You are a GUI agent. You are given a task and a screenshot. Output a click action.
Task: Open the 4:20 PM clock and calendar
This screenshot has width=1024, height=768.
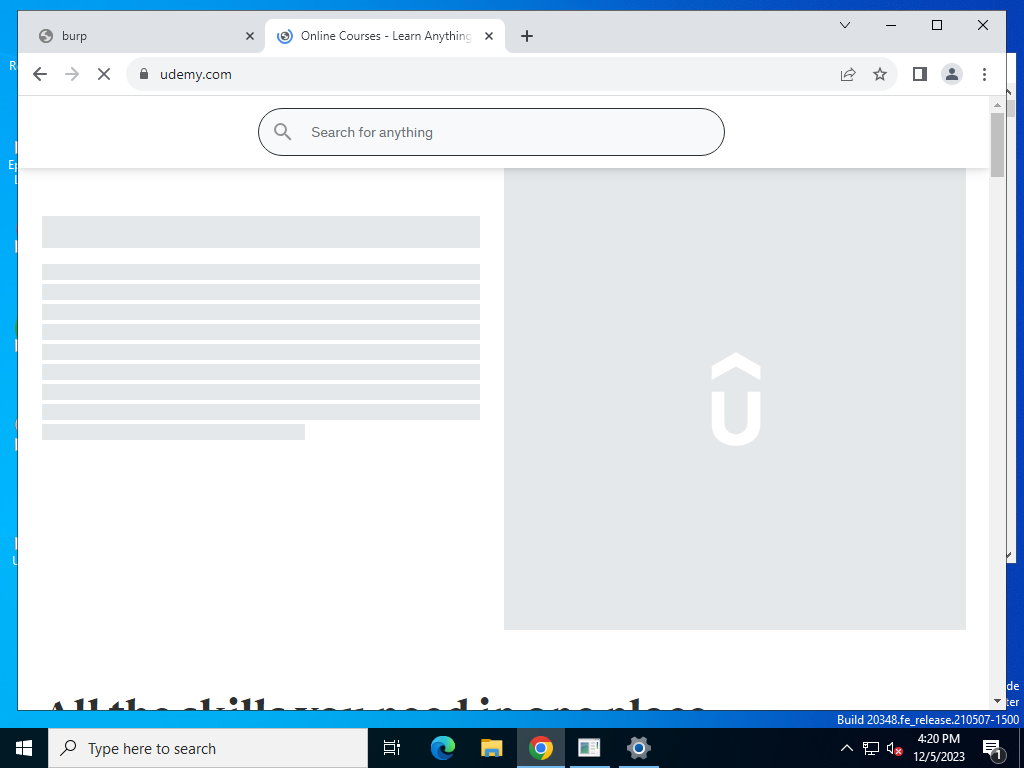tap(938, 748)
